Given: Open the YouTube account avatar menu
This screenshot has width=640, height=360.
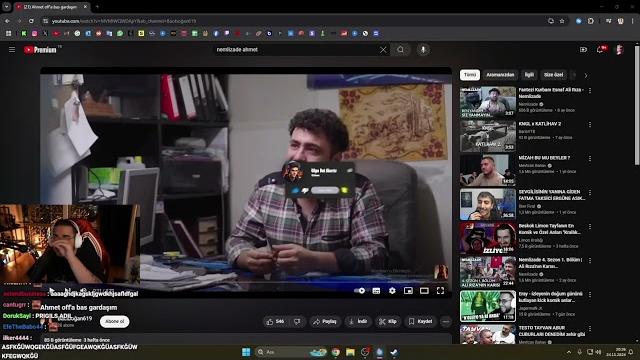Looking at the screenshot, I should click(x=619, y=50).
